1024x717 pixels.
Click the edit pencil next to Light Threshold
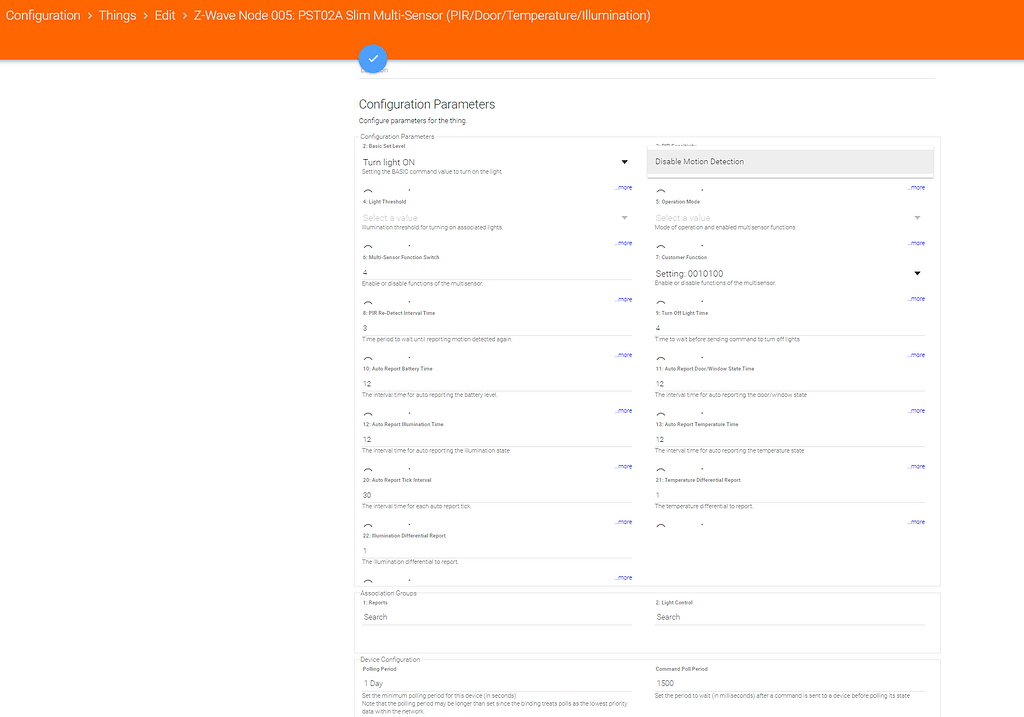click(x=410, y=244)
